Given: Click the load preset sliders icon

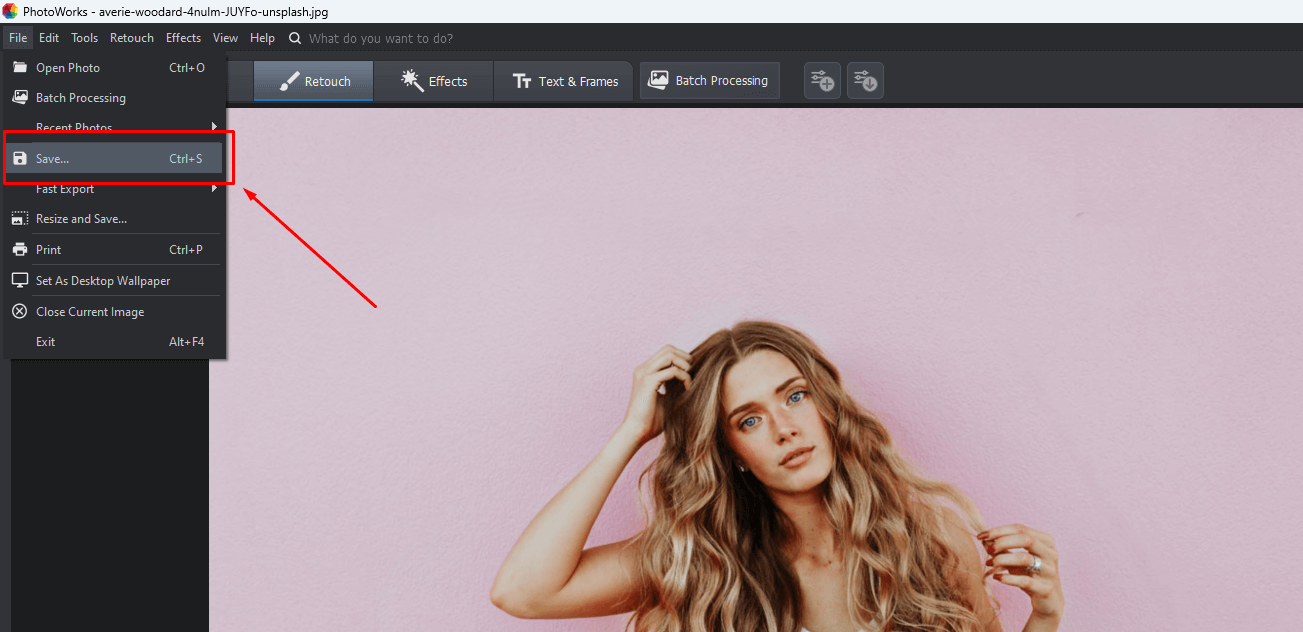Looking at the screenshot, I should click(x=865, y=81).
